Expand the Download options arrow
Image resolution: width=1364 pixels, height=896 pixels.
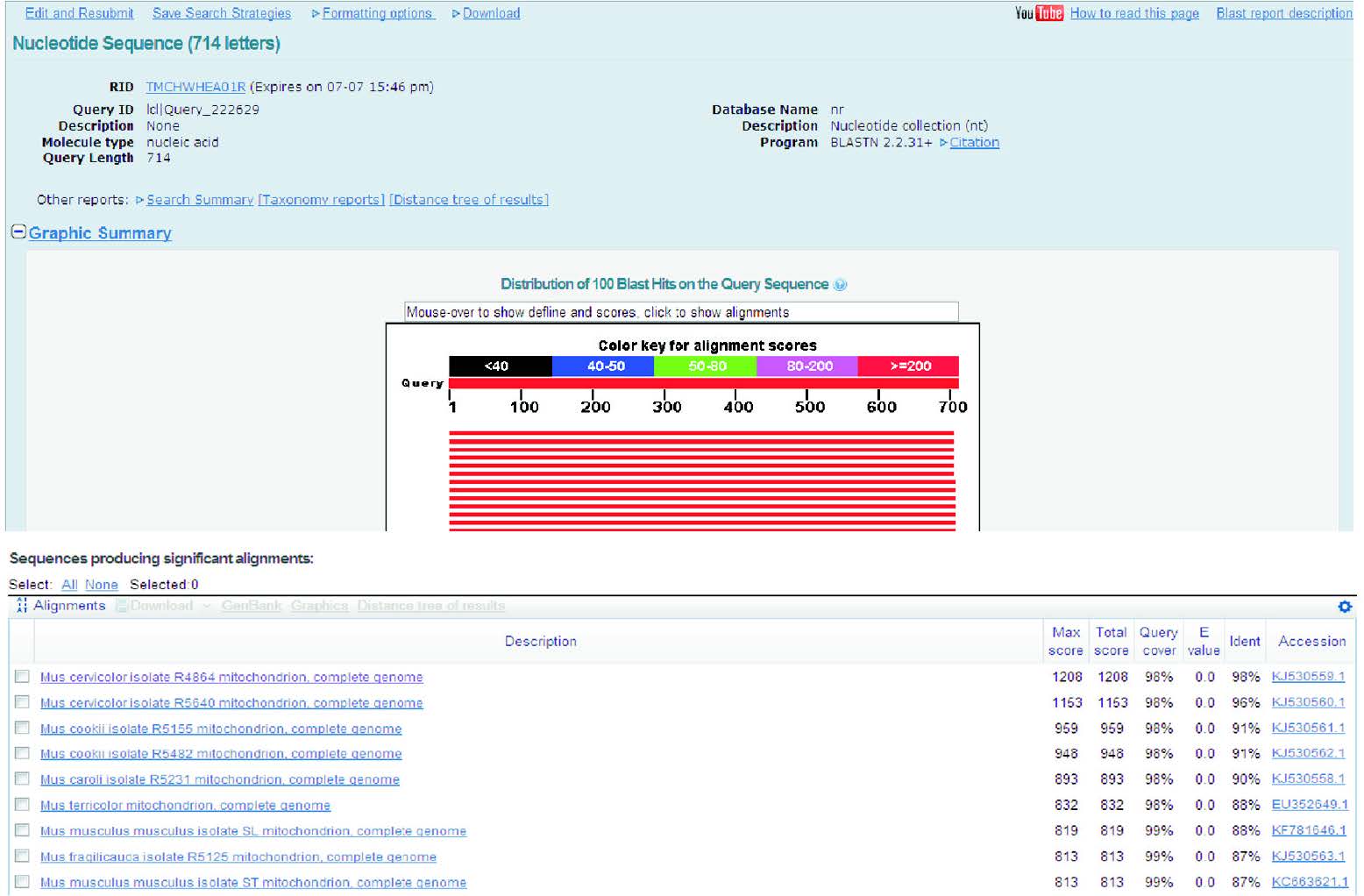coord(456,13)
